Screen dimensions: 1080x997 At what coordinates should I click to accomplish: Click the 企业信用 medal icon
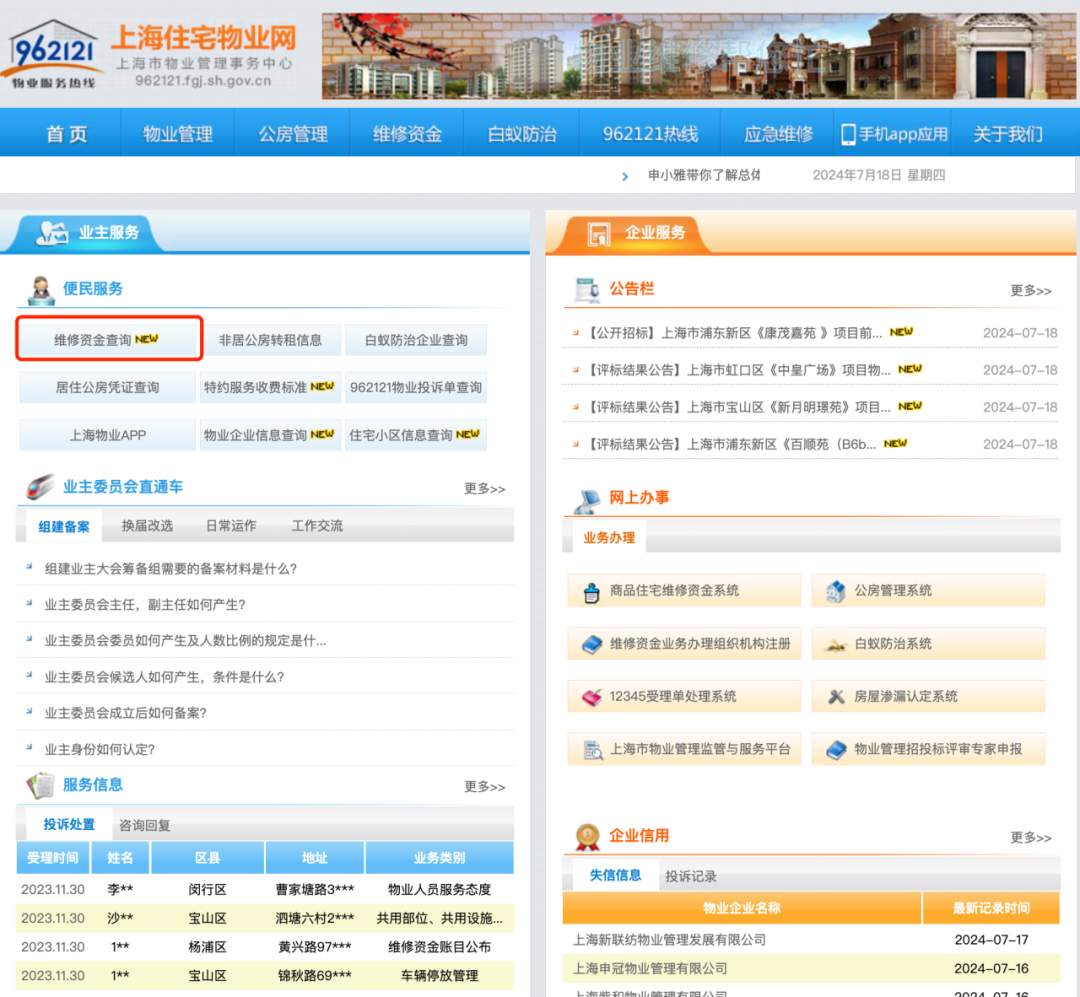588,837
